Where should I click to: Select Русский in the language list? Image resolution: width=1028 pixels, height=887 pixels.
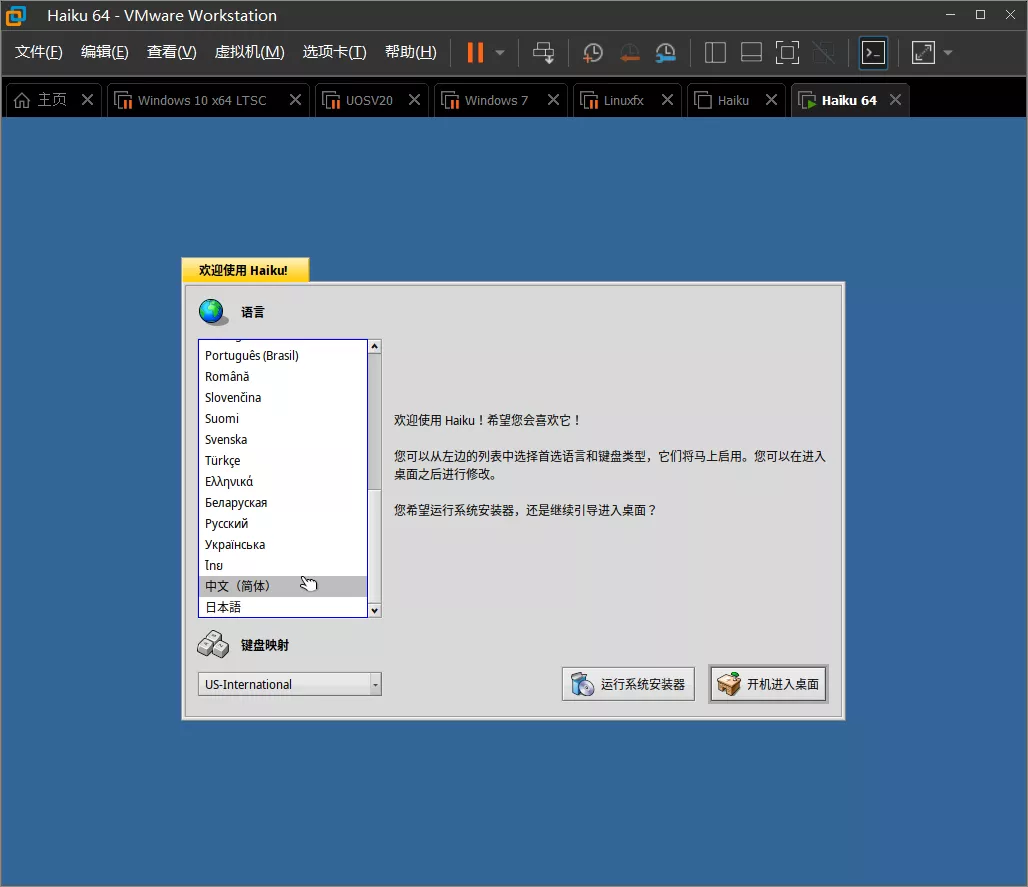tap(227, 523)
